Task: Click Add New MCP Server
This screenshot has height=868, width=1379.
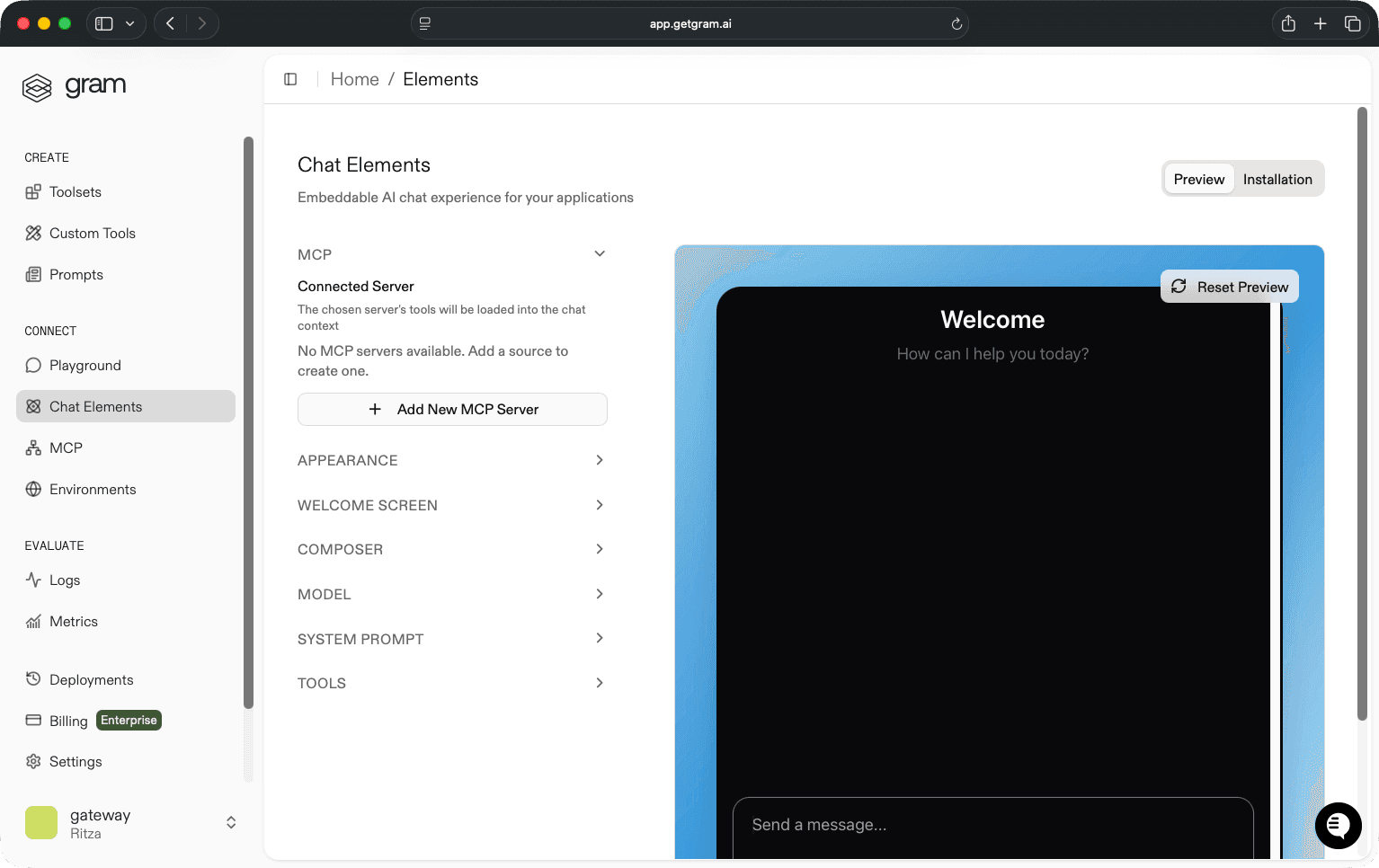Action: [x=452, y=409]
